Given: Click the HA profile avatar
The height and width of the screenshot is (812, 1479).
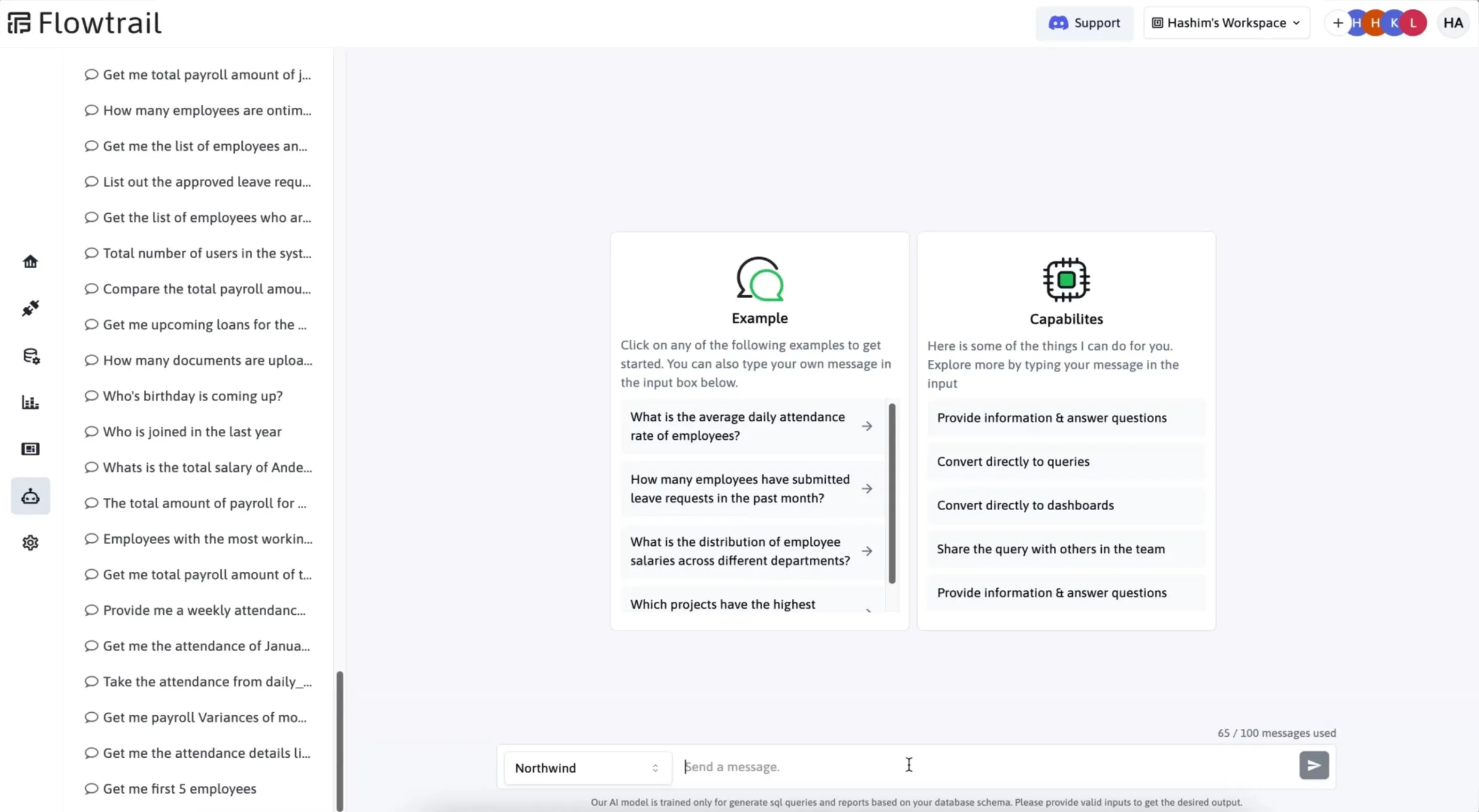Looking at the screenshot, I should point(1453,23).
